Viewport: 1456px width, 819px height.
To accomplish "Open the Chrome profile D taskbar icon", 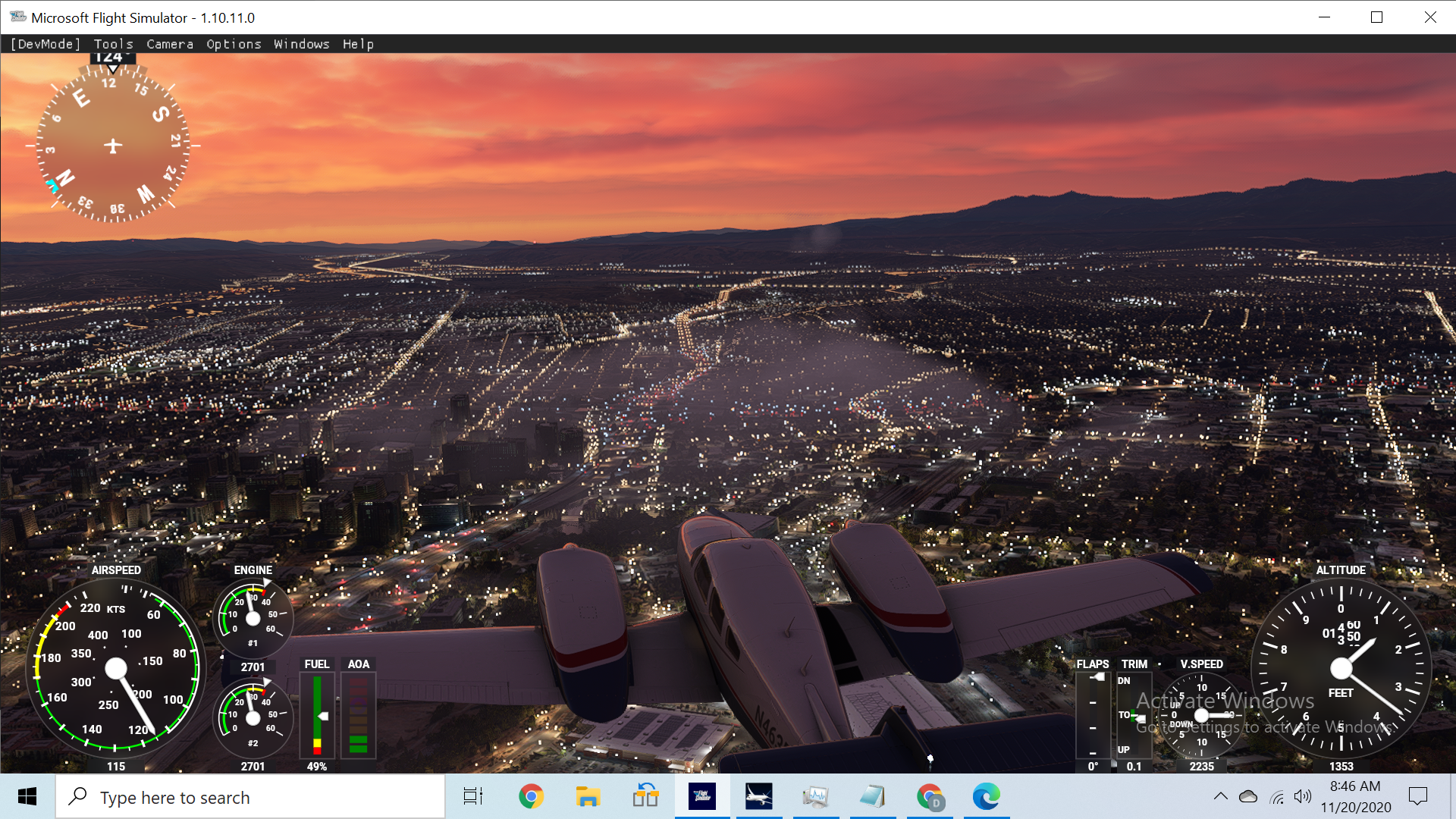I will (930, 796).
